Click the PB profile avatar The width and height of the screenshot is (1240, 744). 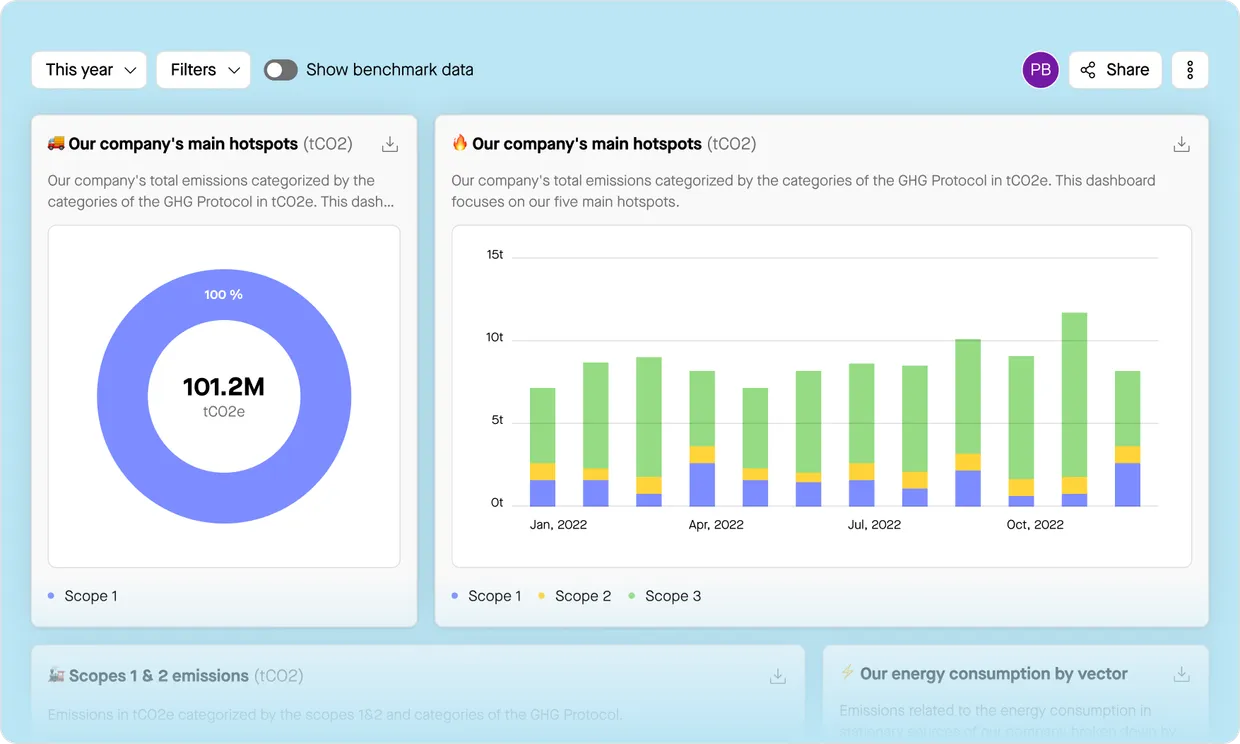click(x=1040, y=69)
